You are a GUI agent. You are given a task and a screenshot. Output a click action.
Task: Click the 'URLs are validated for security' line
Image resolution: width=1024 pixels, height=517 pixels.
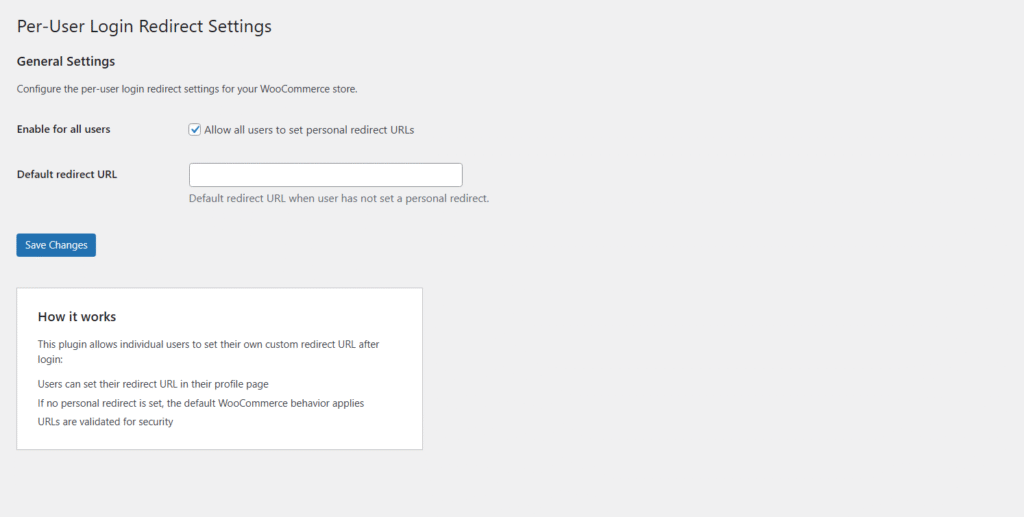point(105,422)
